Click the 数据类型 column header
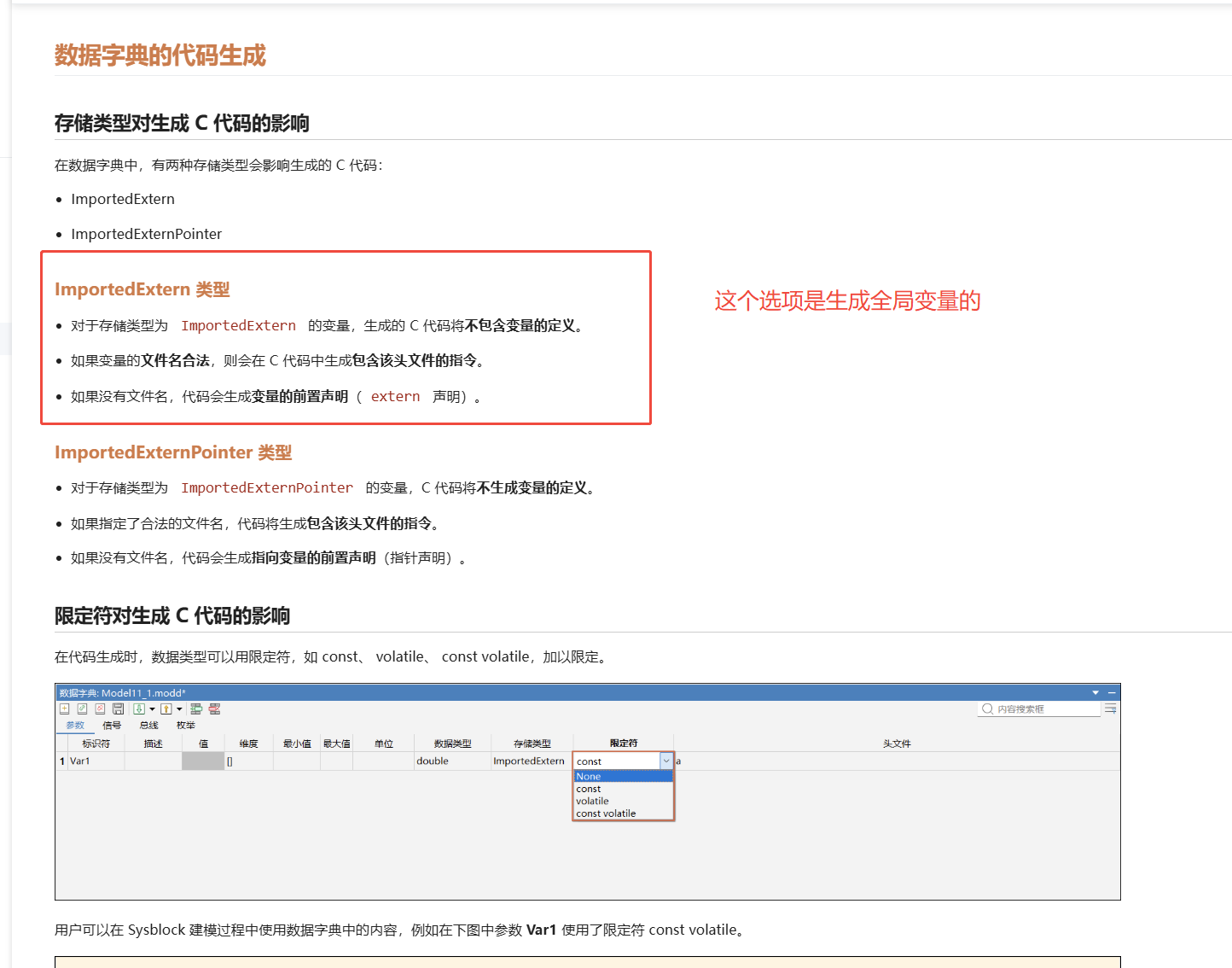 click(x=452, y=743)
